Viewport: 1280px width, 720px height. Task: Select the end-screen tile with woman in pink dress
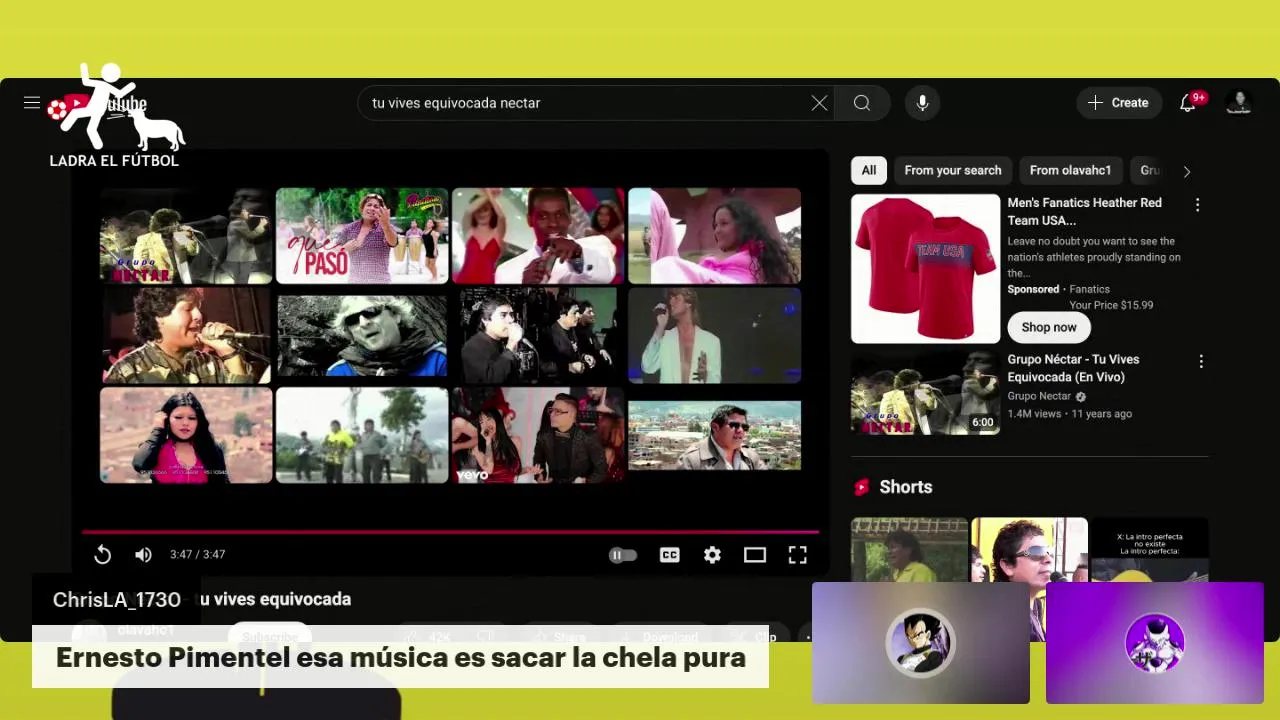[x=714, y=236]
